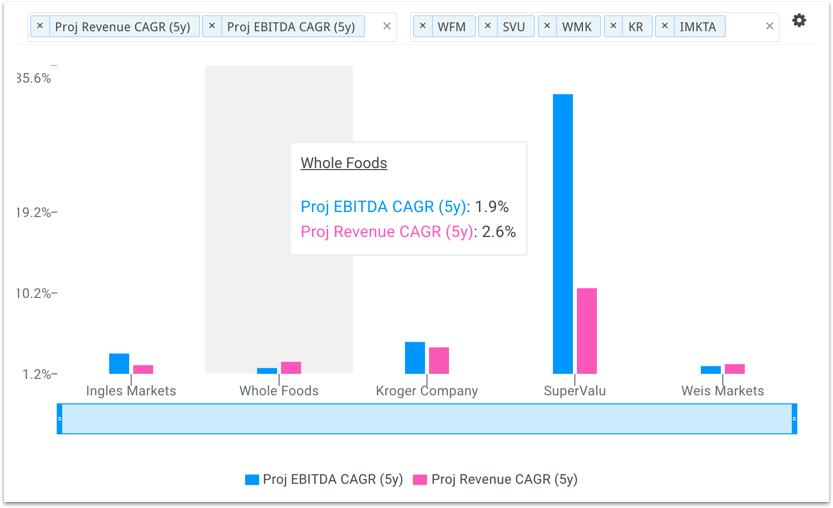
Task: Click Weis Markets axis label
Action: [x=722, y=391]
